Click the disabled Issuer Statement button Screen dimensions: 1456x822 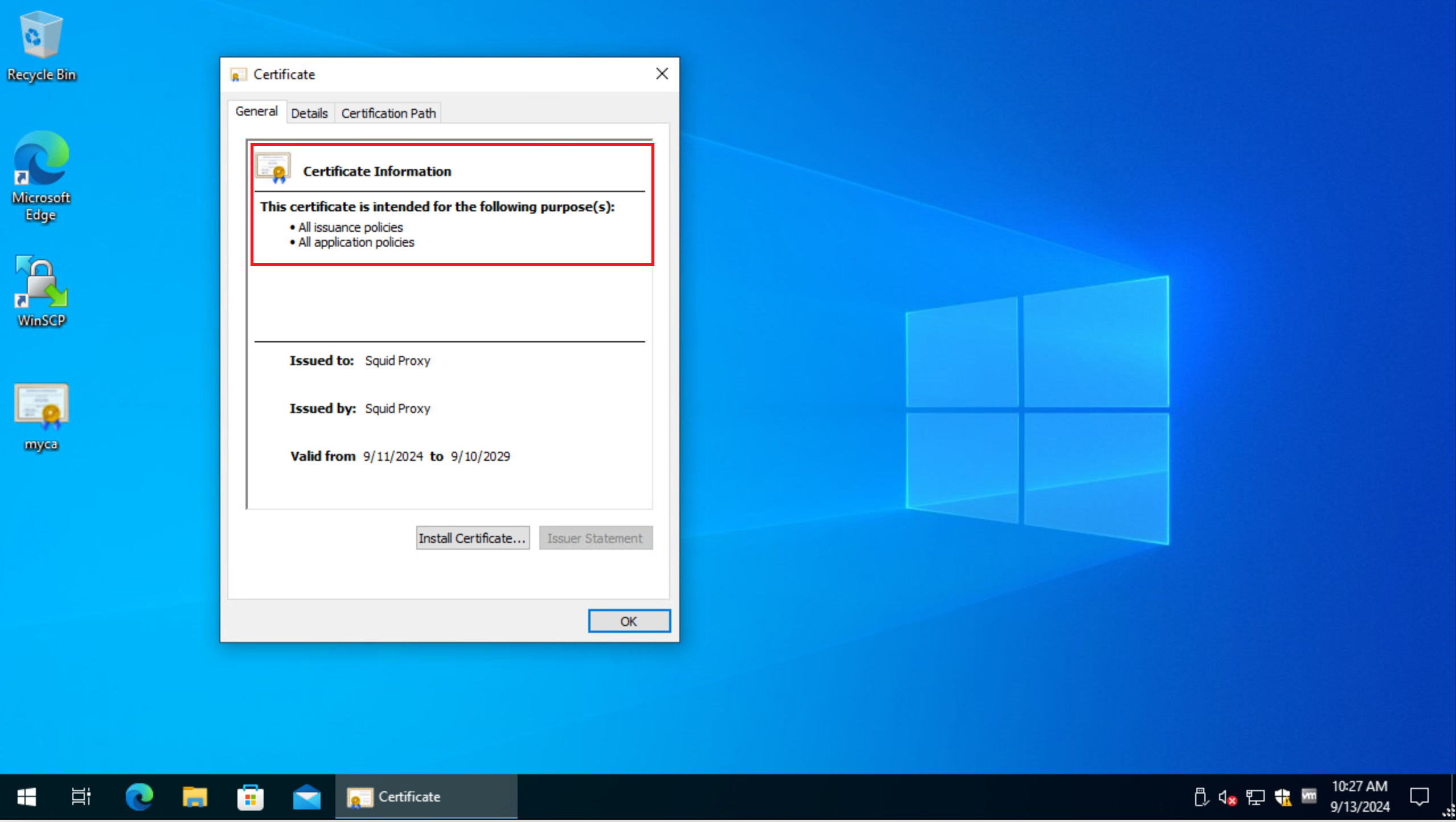pyautogui.click(x=596, y=538)
